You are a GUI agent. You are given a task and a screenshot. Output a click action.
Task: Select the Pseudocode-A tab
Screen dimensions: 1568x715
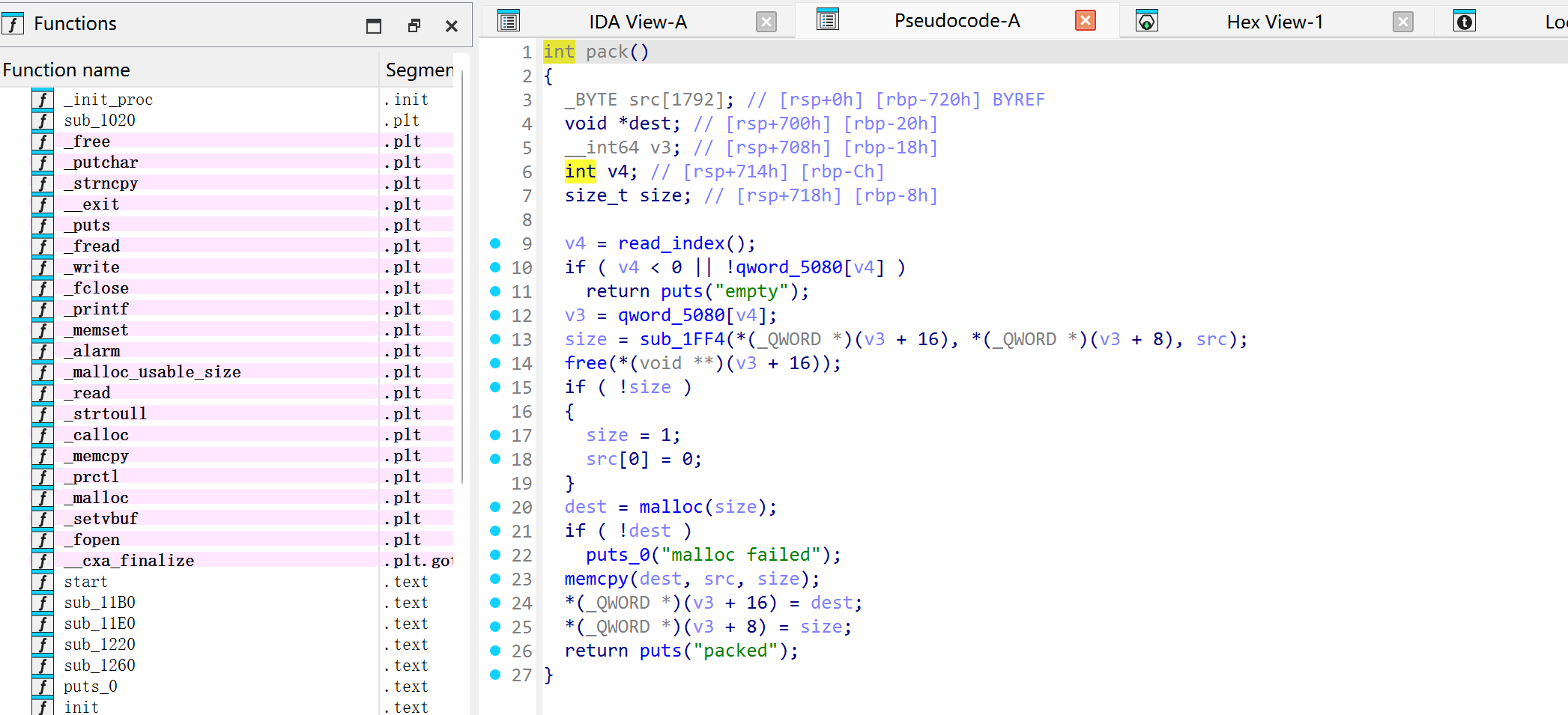pyautogui.click(x=957, y=21)
